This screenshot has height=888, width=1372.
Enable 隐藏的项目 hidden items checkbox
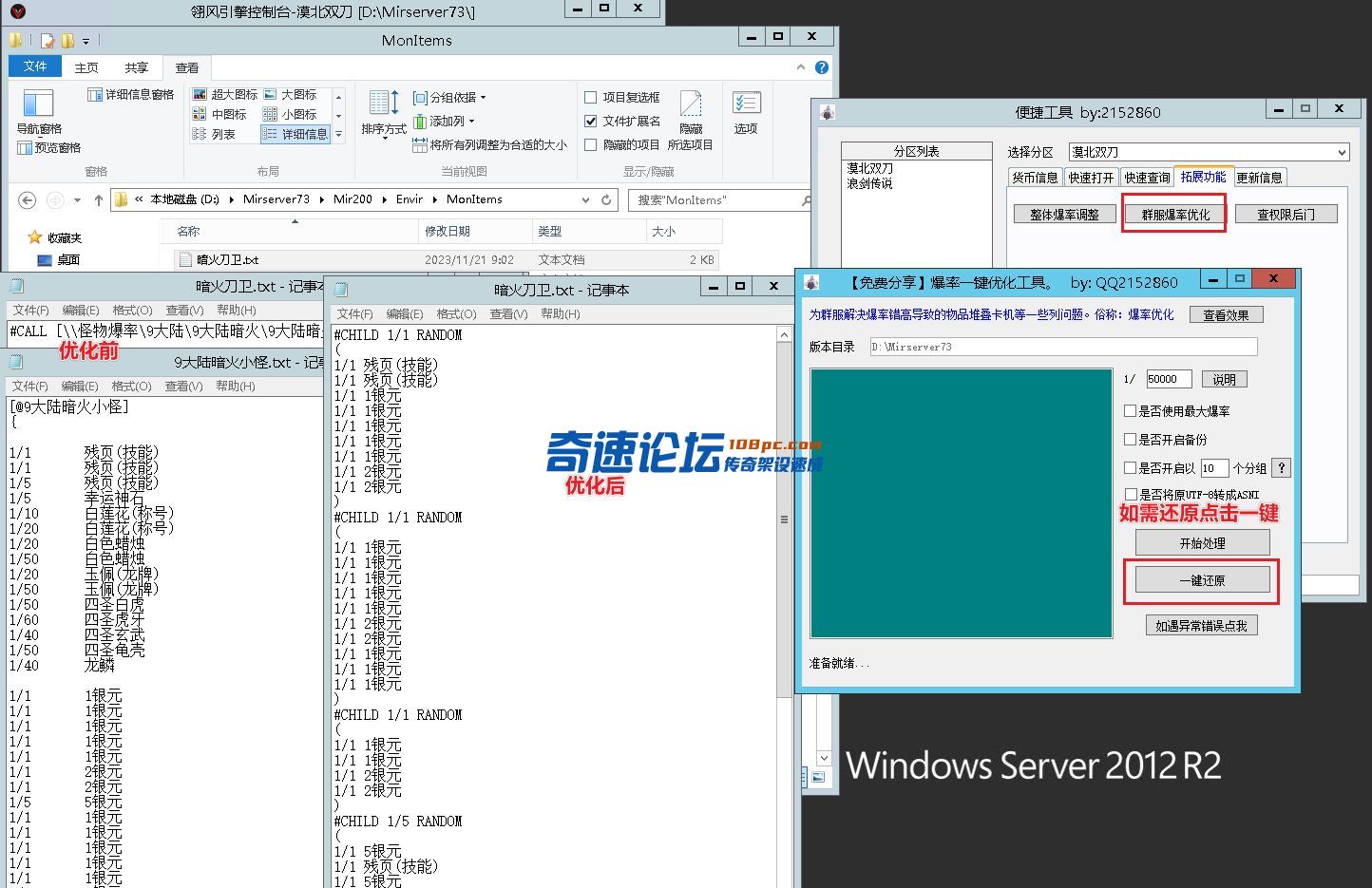tap(591, 144)
